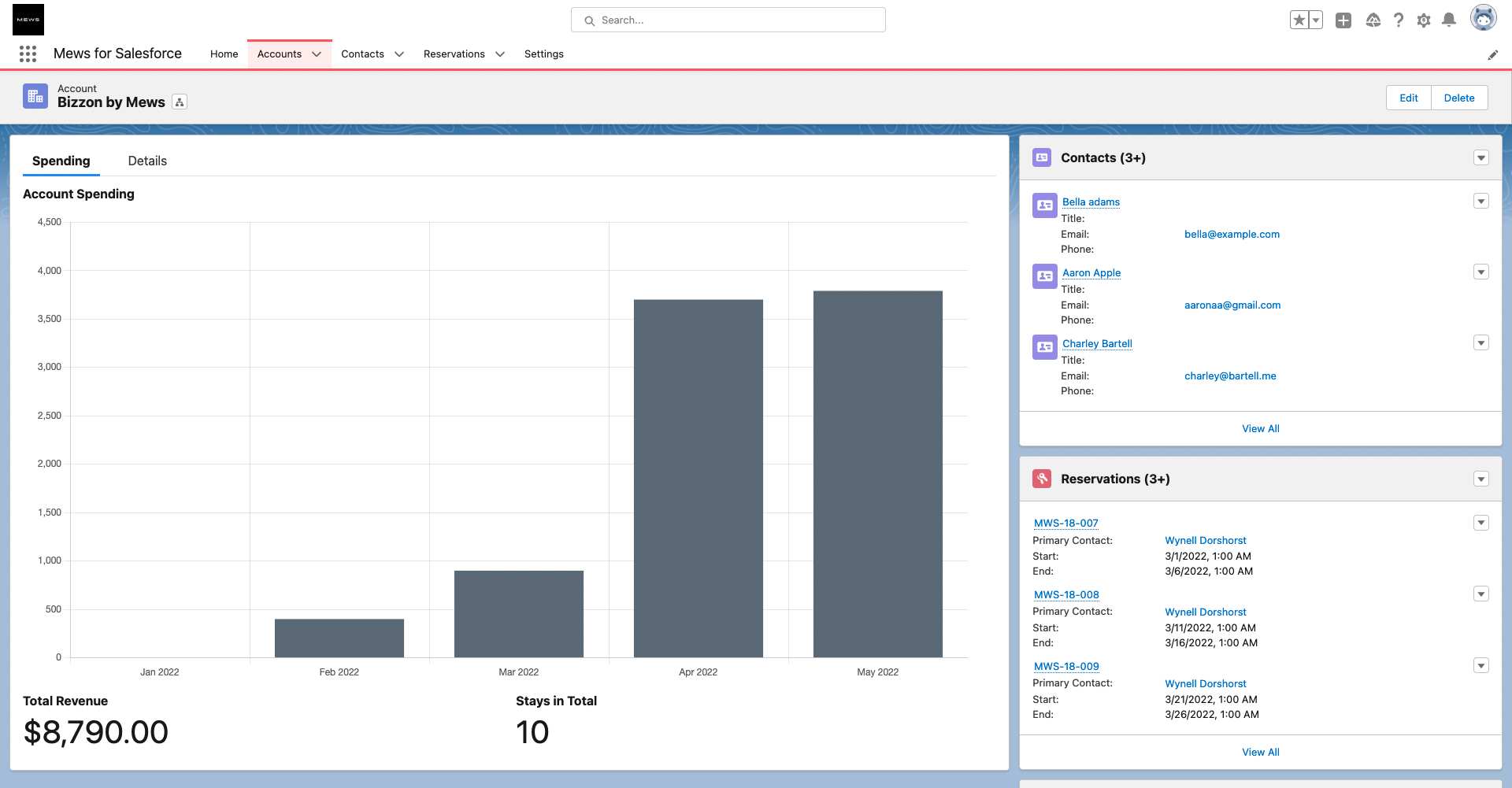1512x788 pixels.
Task: Open the Global Actions plus icon
Action: [x=1343, y=20]
